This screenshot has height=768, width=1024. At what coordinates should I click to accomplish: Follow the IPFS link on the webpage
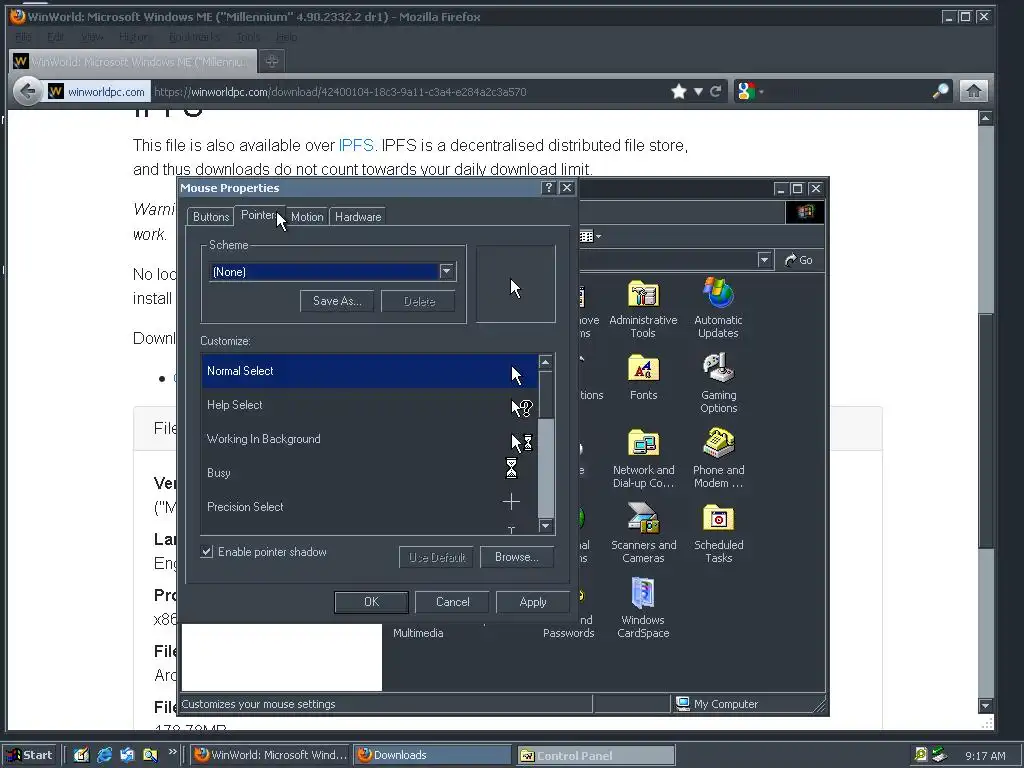[356, 145]
